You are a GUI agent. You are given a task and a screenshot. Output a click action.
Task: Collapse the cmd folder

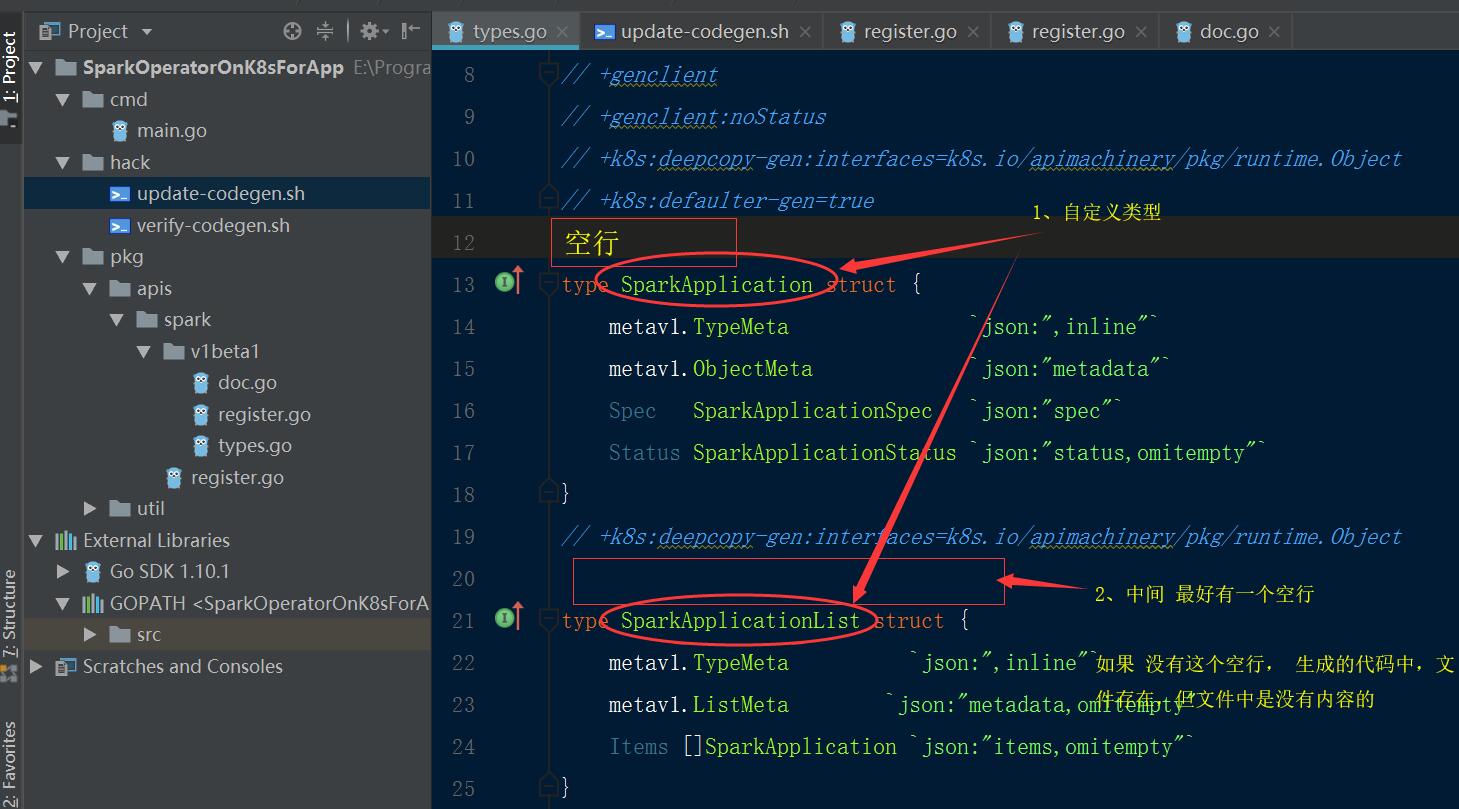64,100
